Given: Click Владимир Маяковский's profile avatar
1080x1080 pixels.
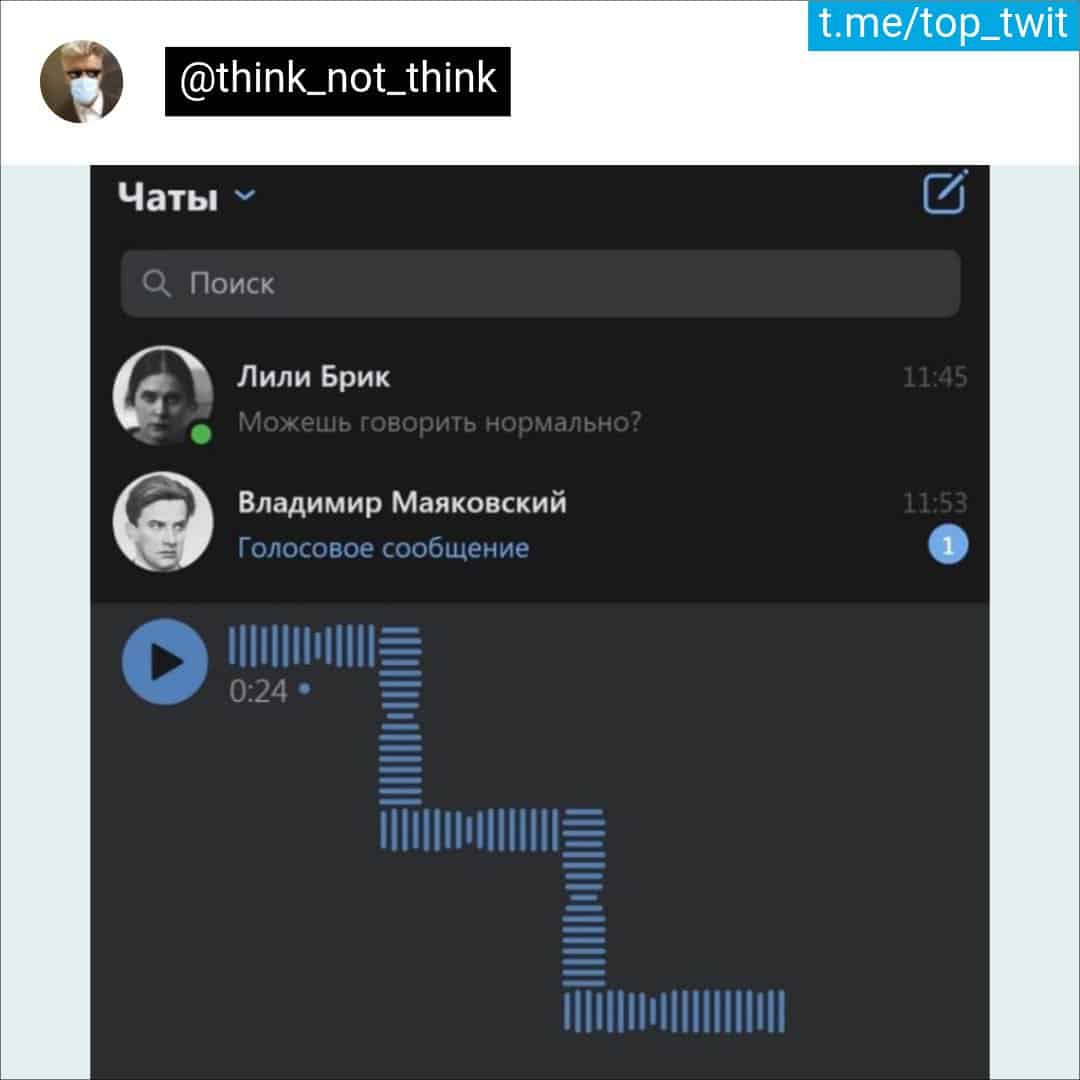Looking at the screenshot, I should (163, 522).
